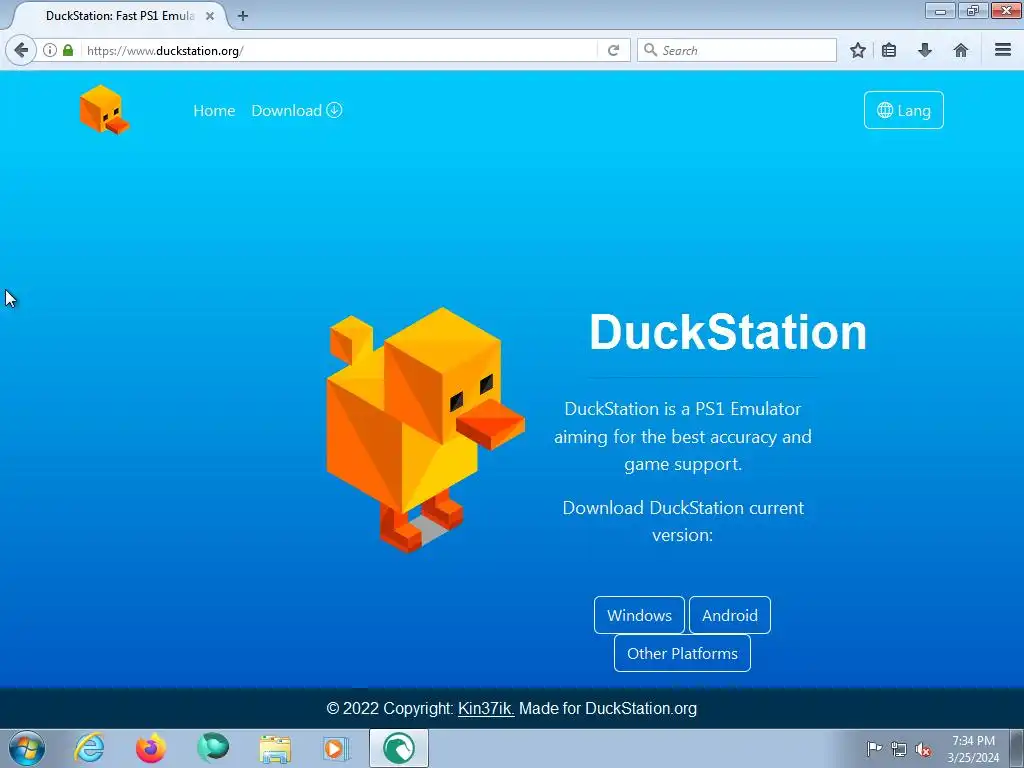
Task: Open the downloads arrow icon
Action: [x=925, y=50]
